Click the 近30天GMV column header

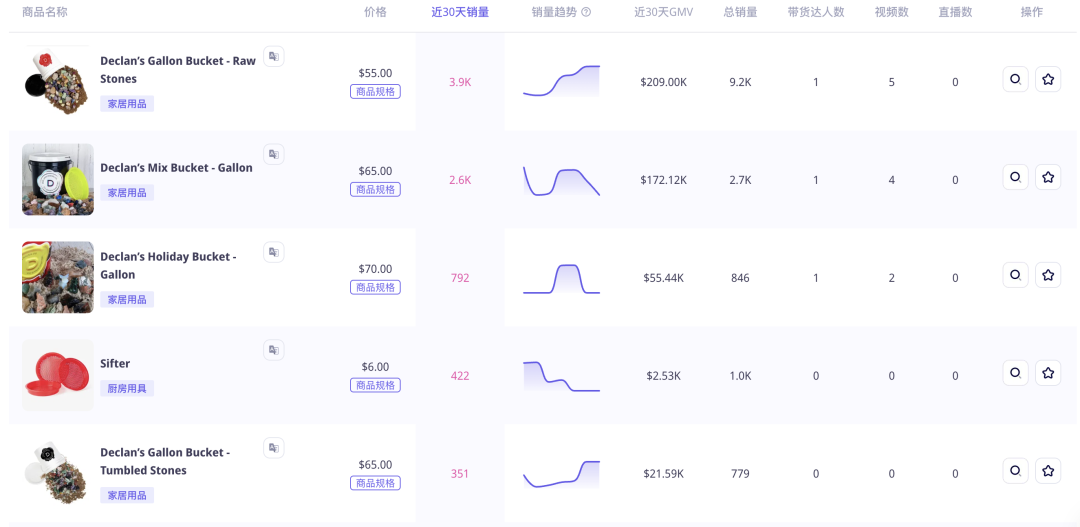click(663, 12)
